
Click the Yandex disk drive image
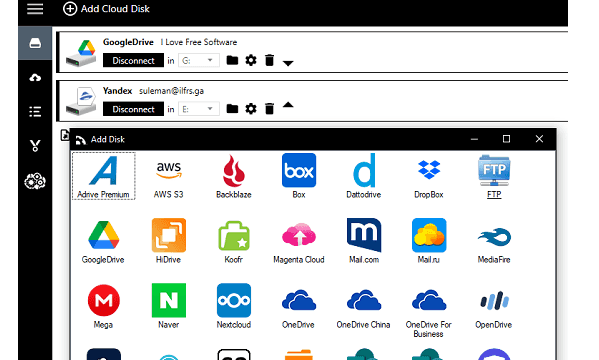[81, 101]
